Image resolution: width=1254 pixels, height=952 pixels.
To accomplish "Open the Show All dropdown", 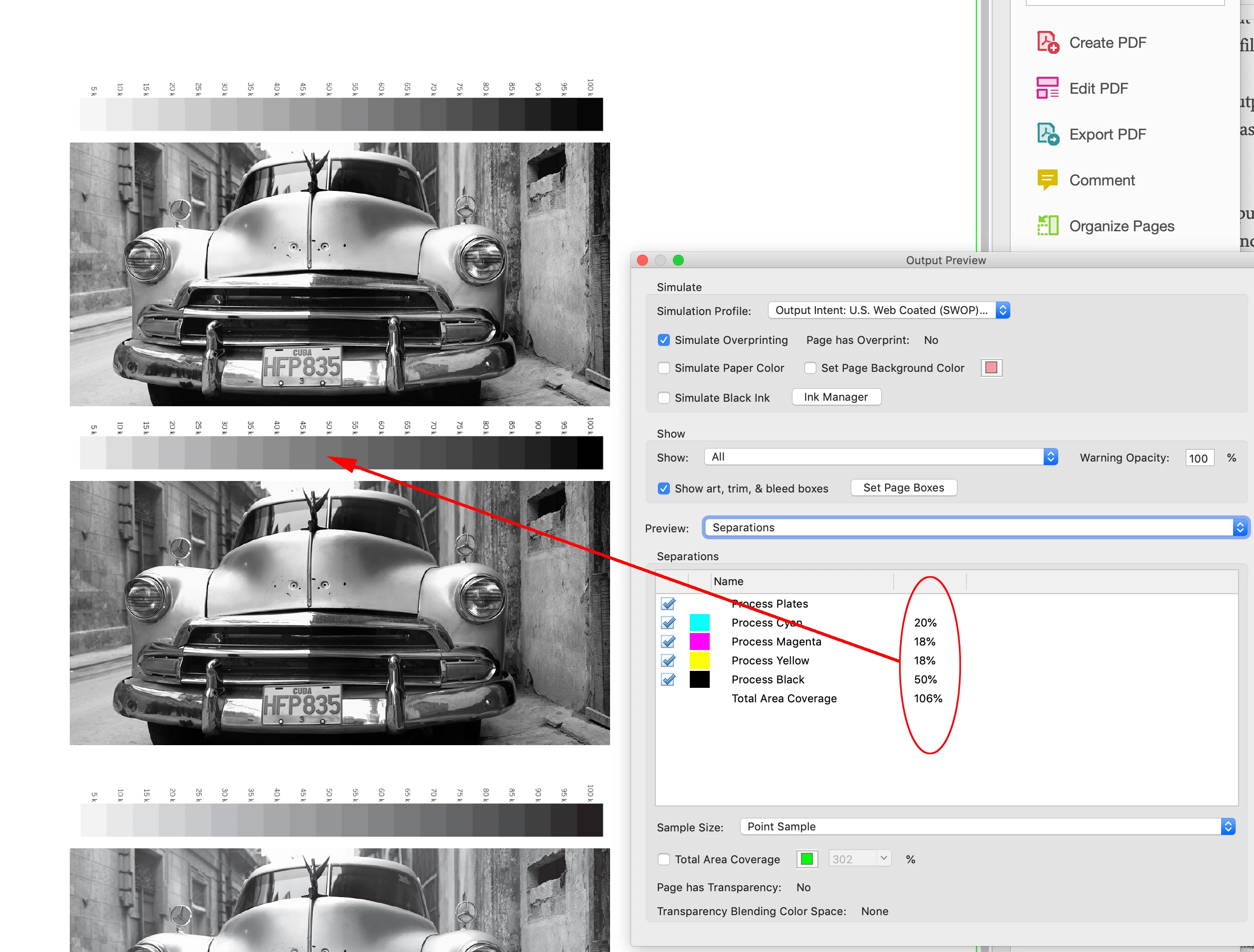I will 880,457.
